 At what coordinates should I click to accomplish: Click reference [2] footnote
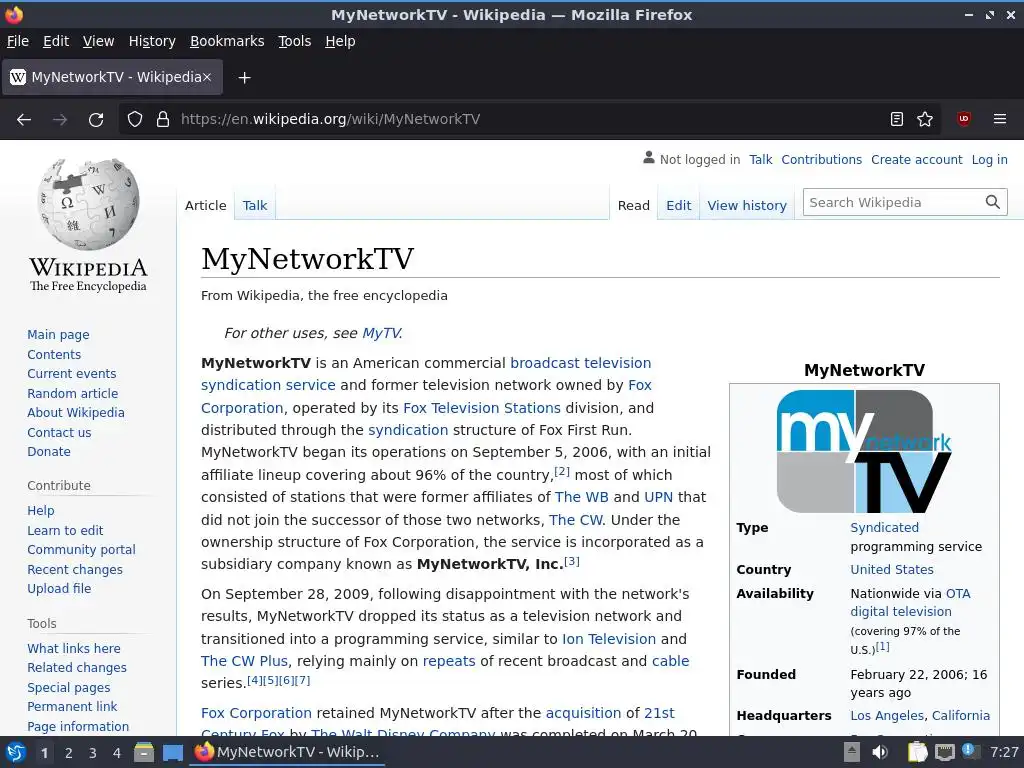coord(562,471)
